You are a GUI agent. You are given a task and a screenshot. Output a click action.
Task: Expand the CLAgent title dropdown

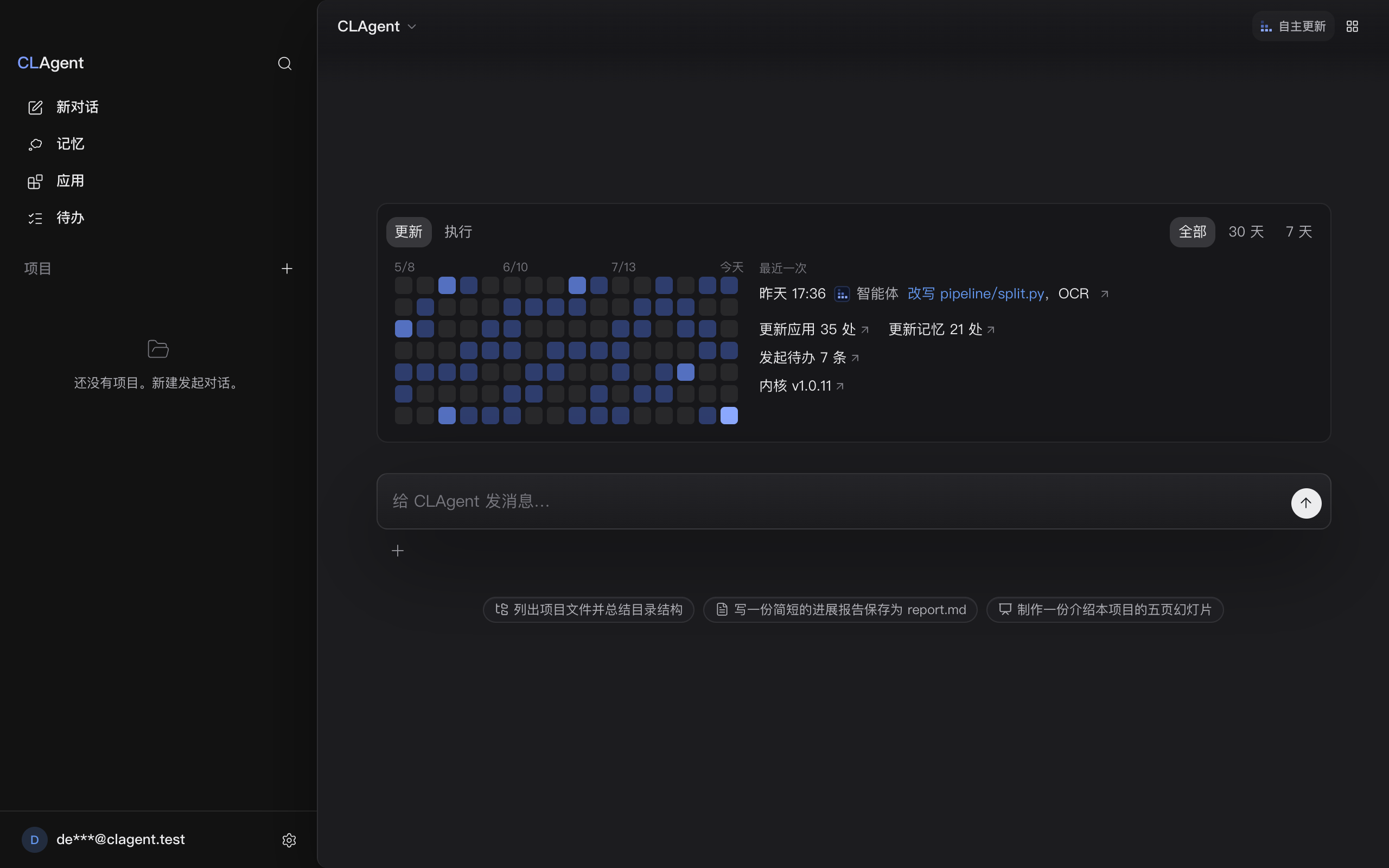(377, 27)
